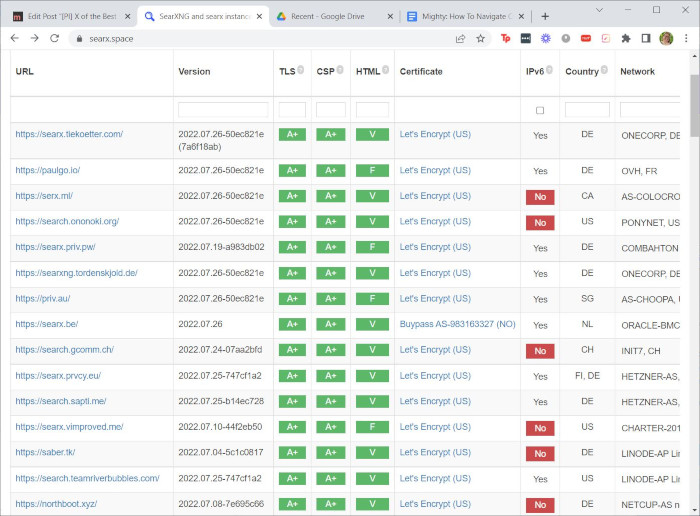Show TLS column help icon
Viewport: 700px width, 516px height.
pyautogui.click(x=301, y=70)
